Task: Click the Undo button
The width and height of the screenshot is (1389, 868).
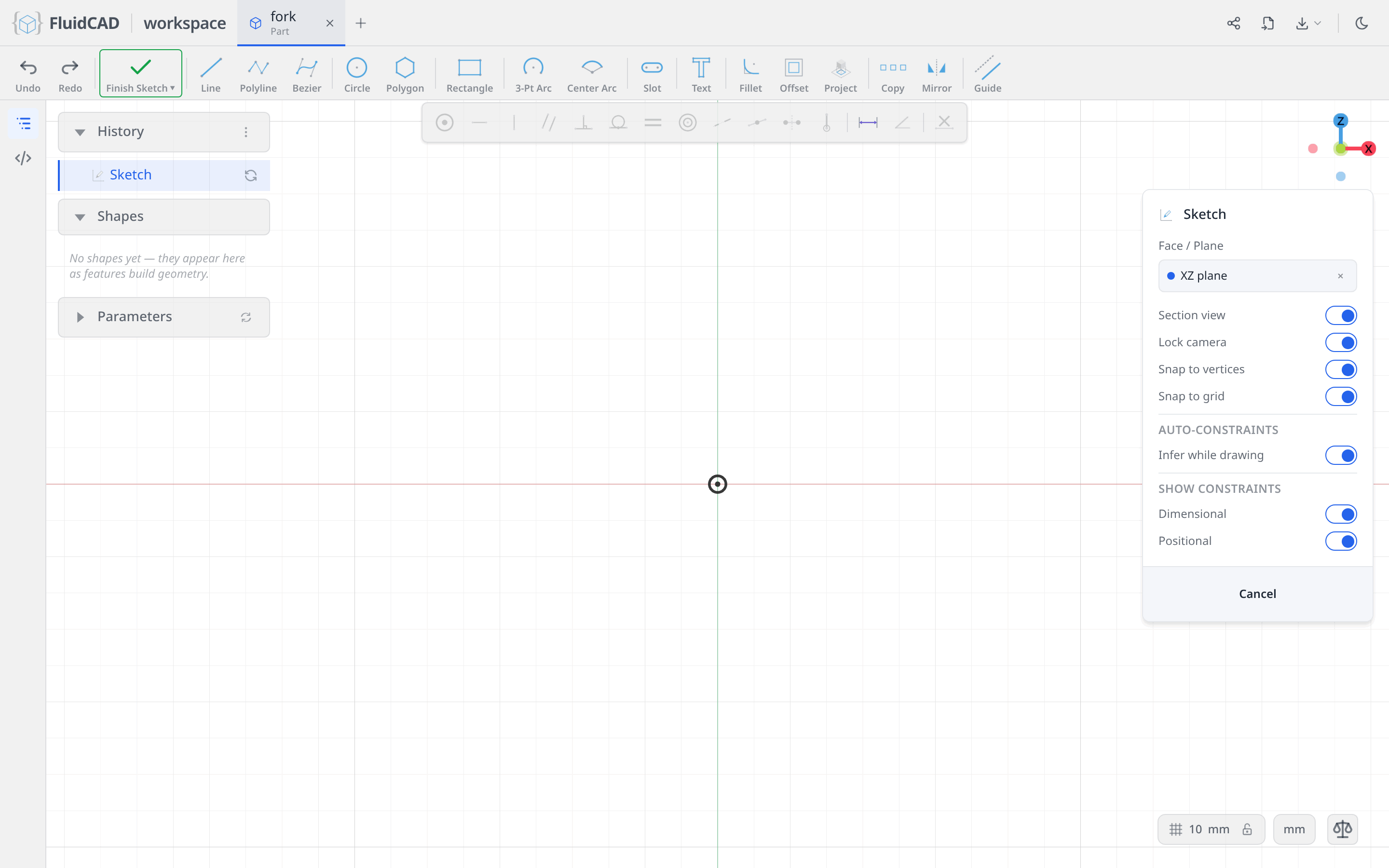Action: click(x=28, y=75)
